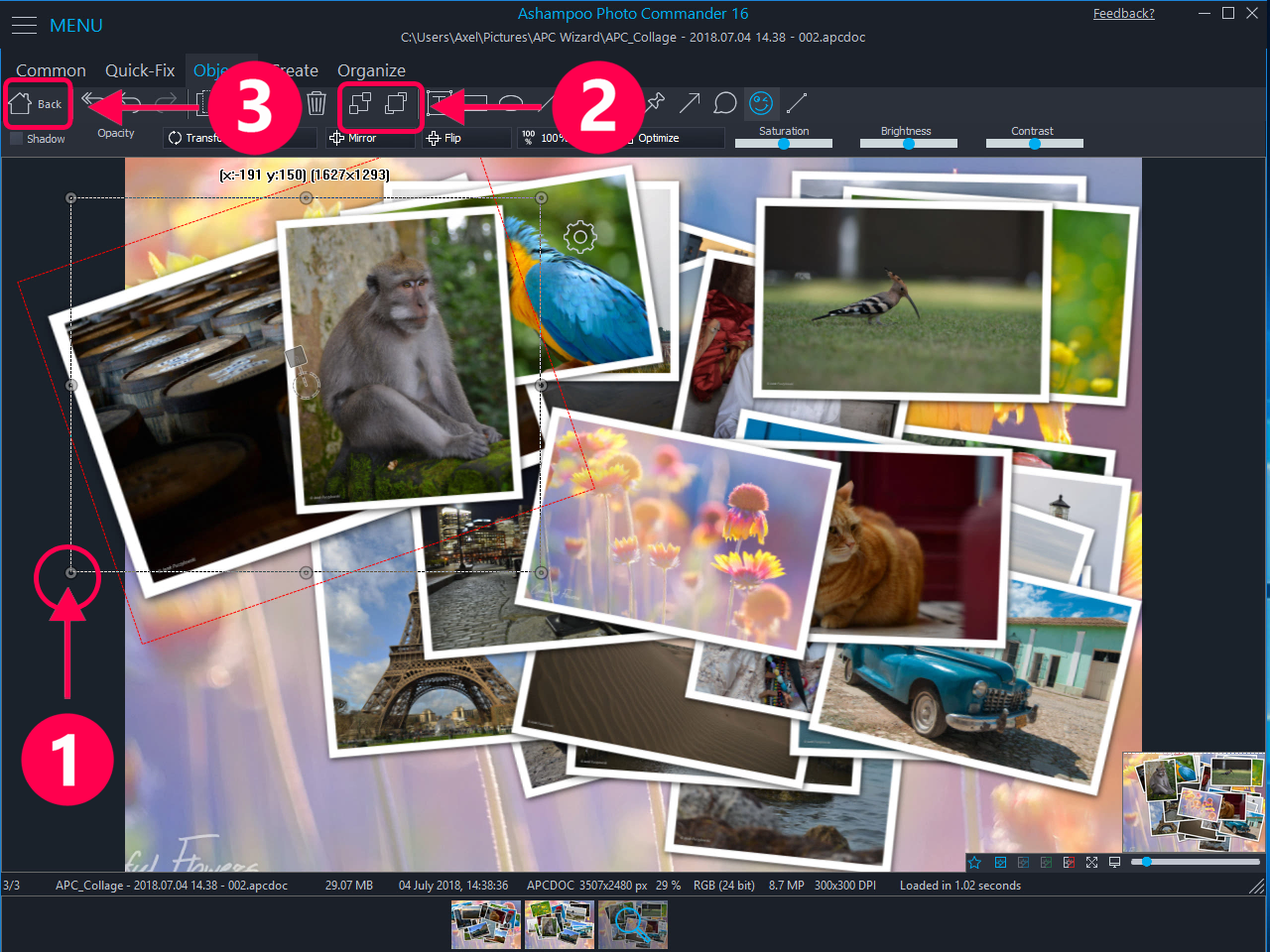The image size is (1270, 952).
Task: Select the Speech Bubble tool
Action: [725, 103]
